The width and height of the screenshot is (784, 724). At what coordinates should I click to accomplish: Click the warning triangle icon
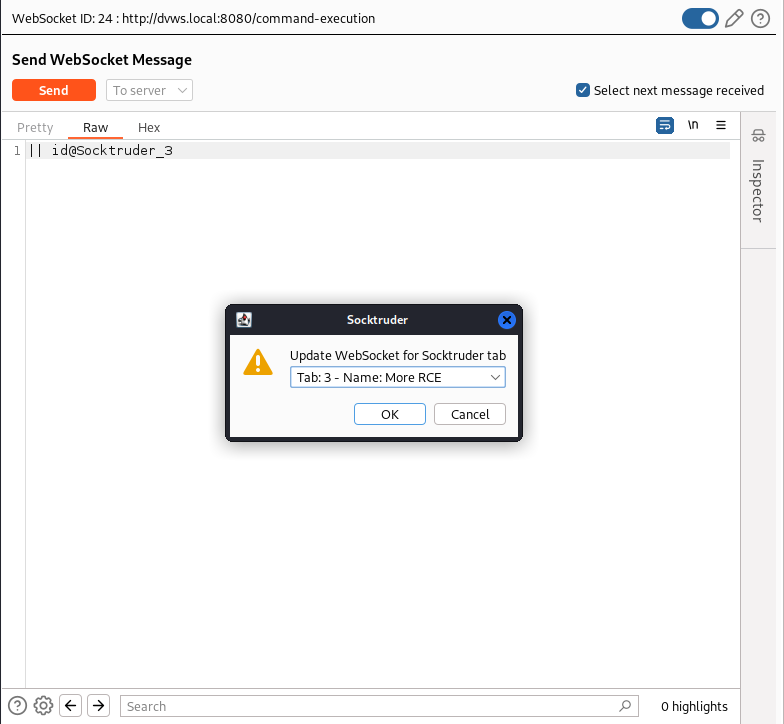pos(258,362)
